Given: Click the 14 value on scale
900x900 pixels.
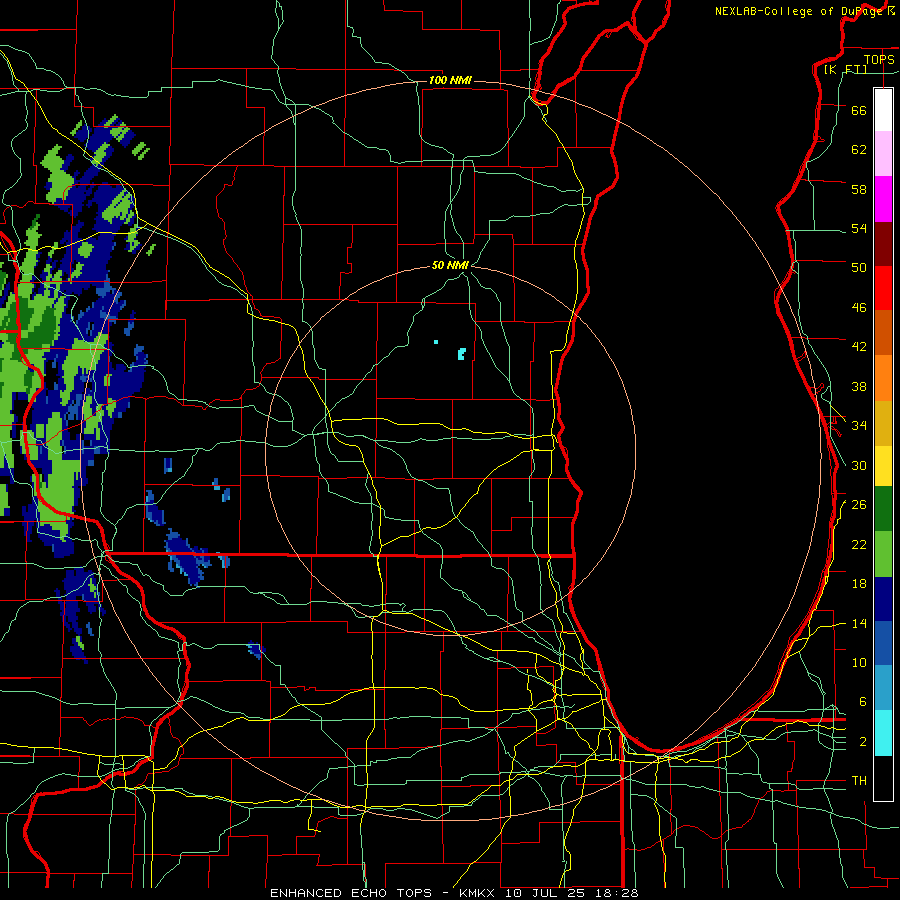Looking at the screenshot, I should (859, 623).
